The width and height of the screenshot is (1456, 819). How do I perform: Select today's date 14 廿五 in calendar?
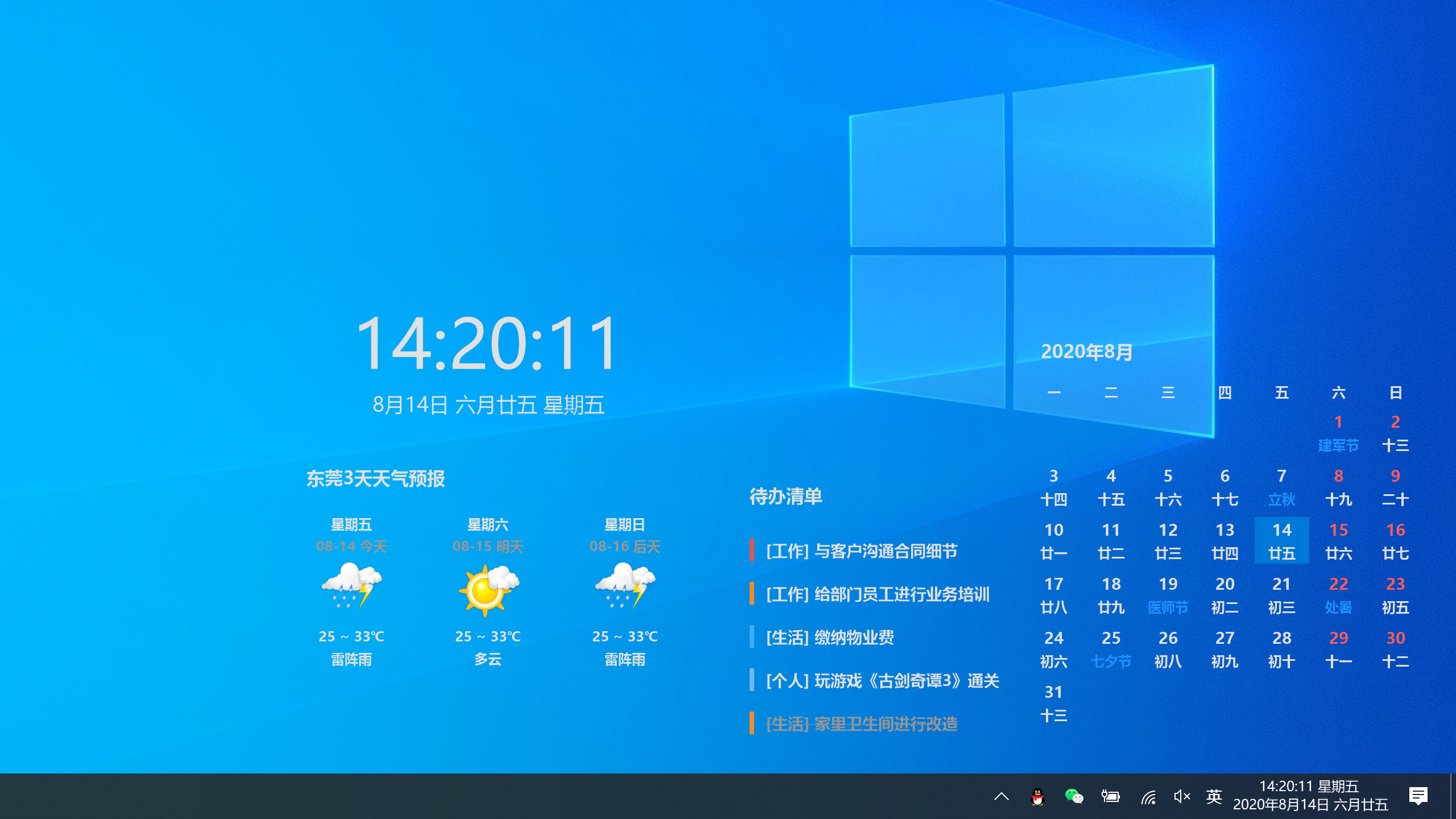tap(1281, 541)
